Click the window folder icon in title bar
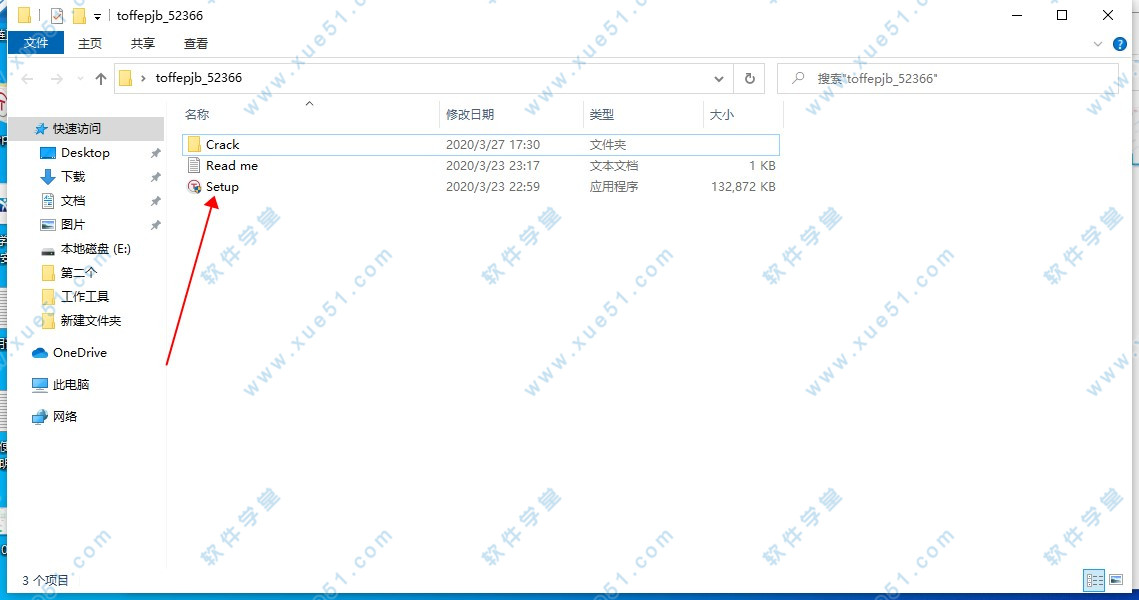Screen dimensions: 1139x600 click(x=24, y=15)
